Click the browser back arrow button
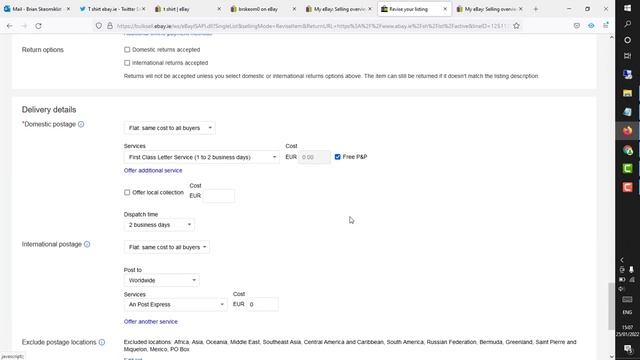This screenshot has height=360, width=640. pos(9,26)
